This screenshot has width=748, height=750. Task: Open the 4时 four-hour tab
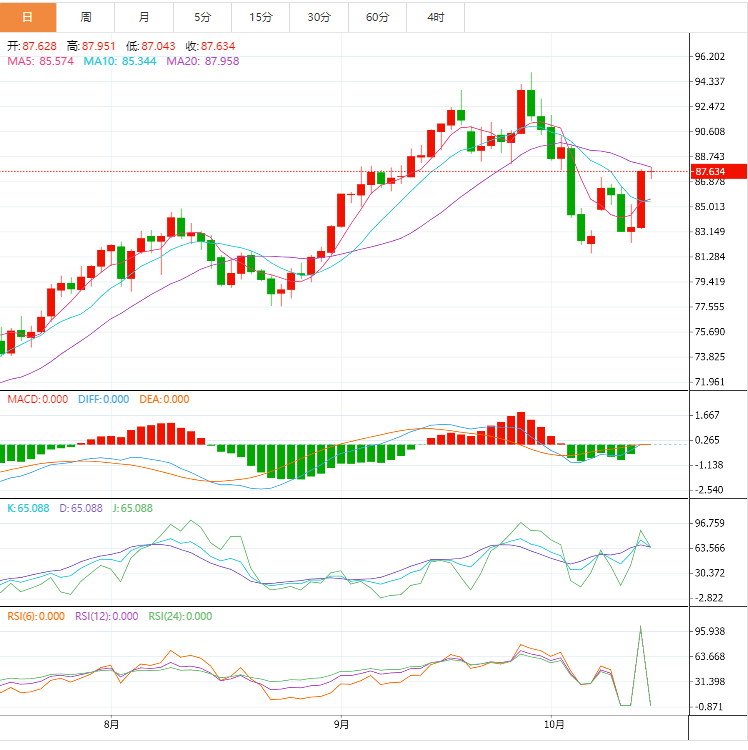(x=435, y=17)
